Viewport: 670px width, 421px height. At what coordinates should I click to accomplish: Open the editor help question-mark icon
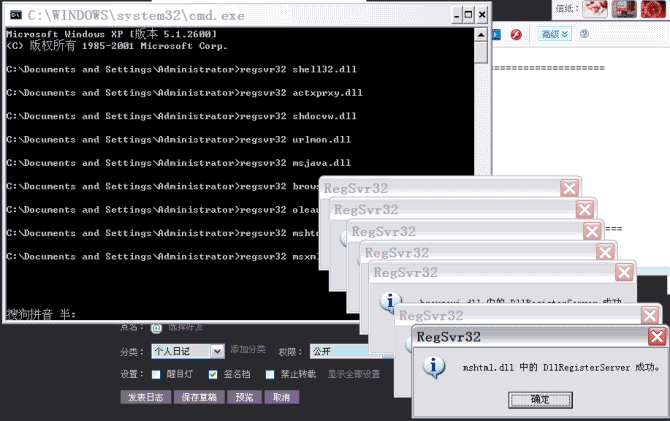click(x=584, y=34)
